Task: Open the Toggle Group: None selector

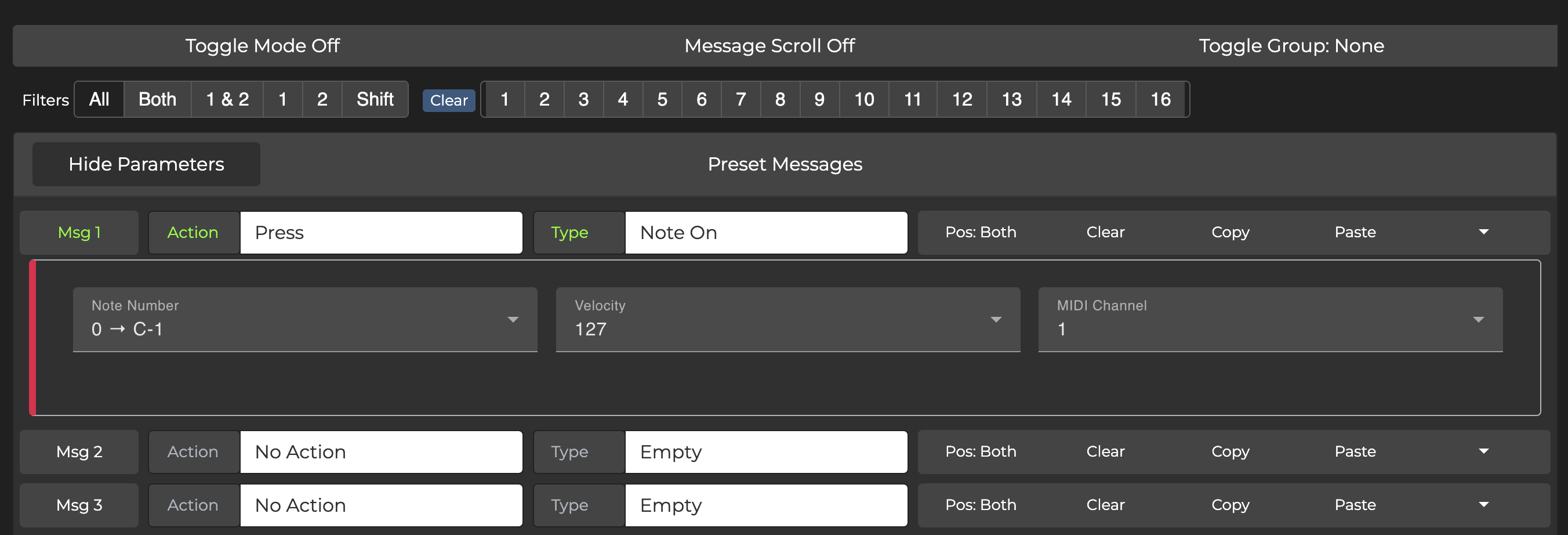Action: coord(1291,46)
